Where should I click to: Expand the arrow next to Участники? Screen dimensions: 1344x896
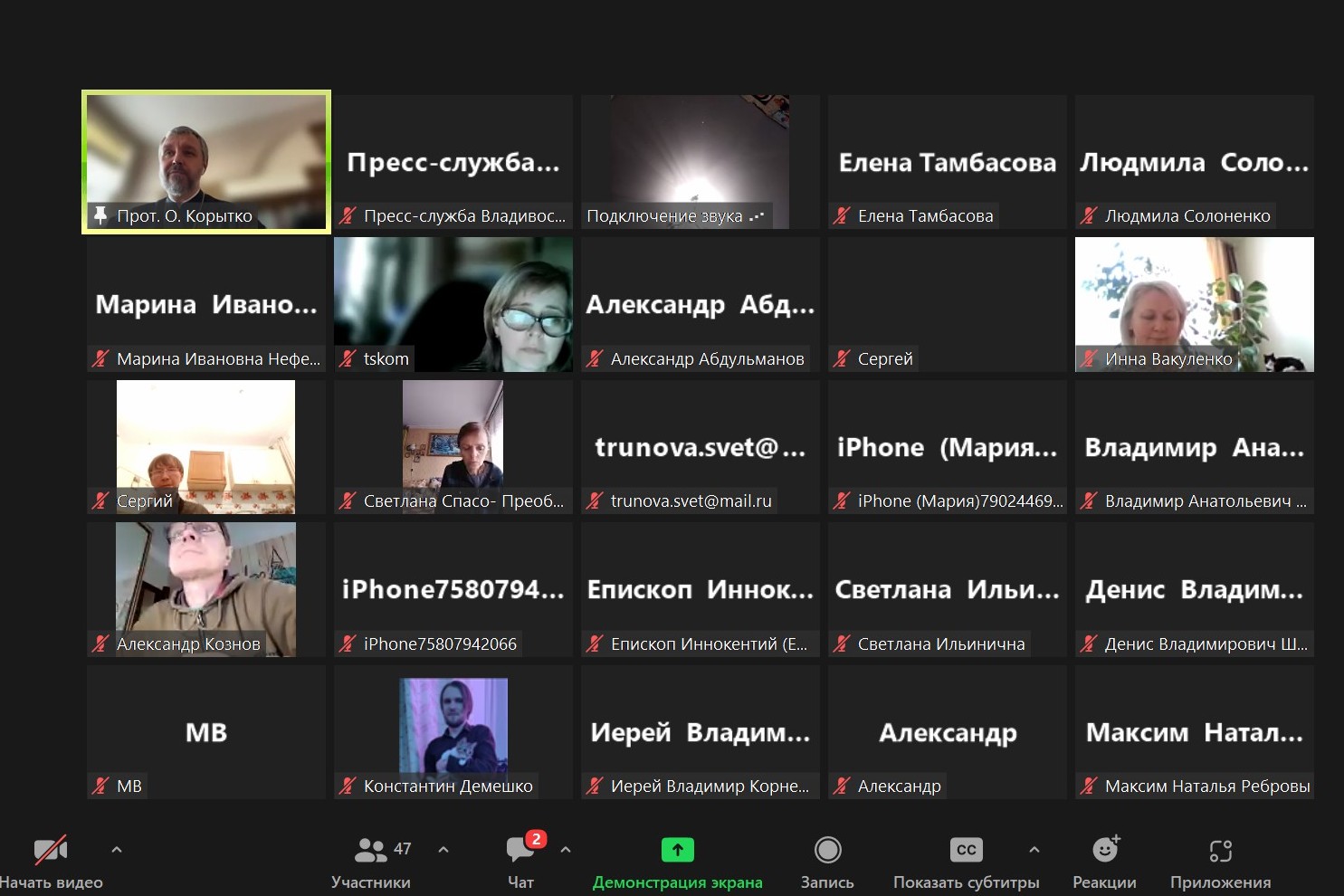tap(443, 850)
